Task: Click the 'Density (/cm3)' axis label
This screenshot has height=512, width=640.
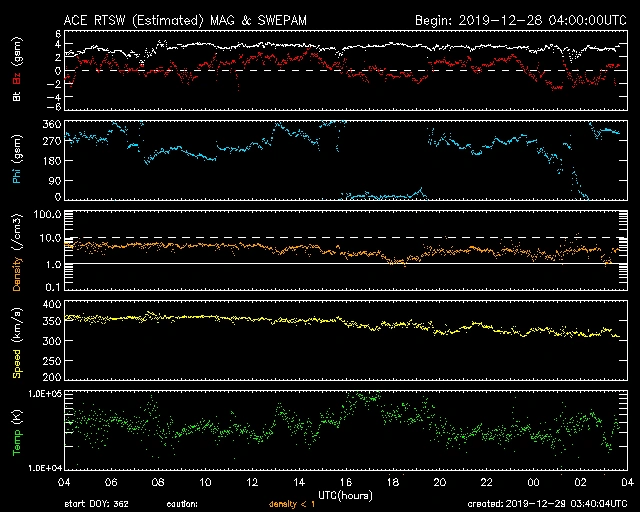Action: tap(17, 252)
